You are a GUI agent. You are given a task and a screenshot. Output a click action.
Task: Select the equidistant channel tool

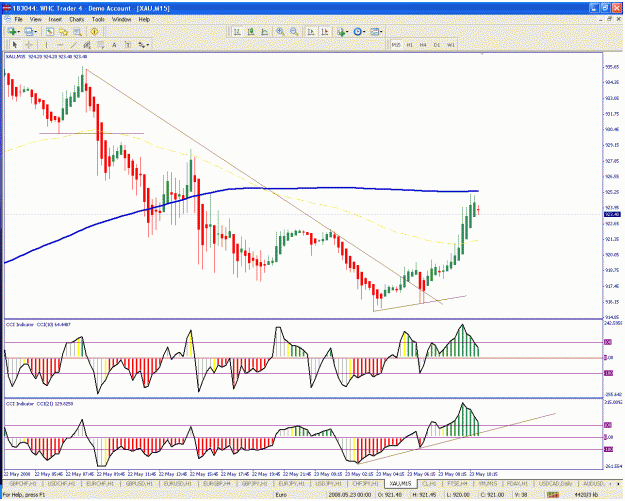click(87, 45)
